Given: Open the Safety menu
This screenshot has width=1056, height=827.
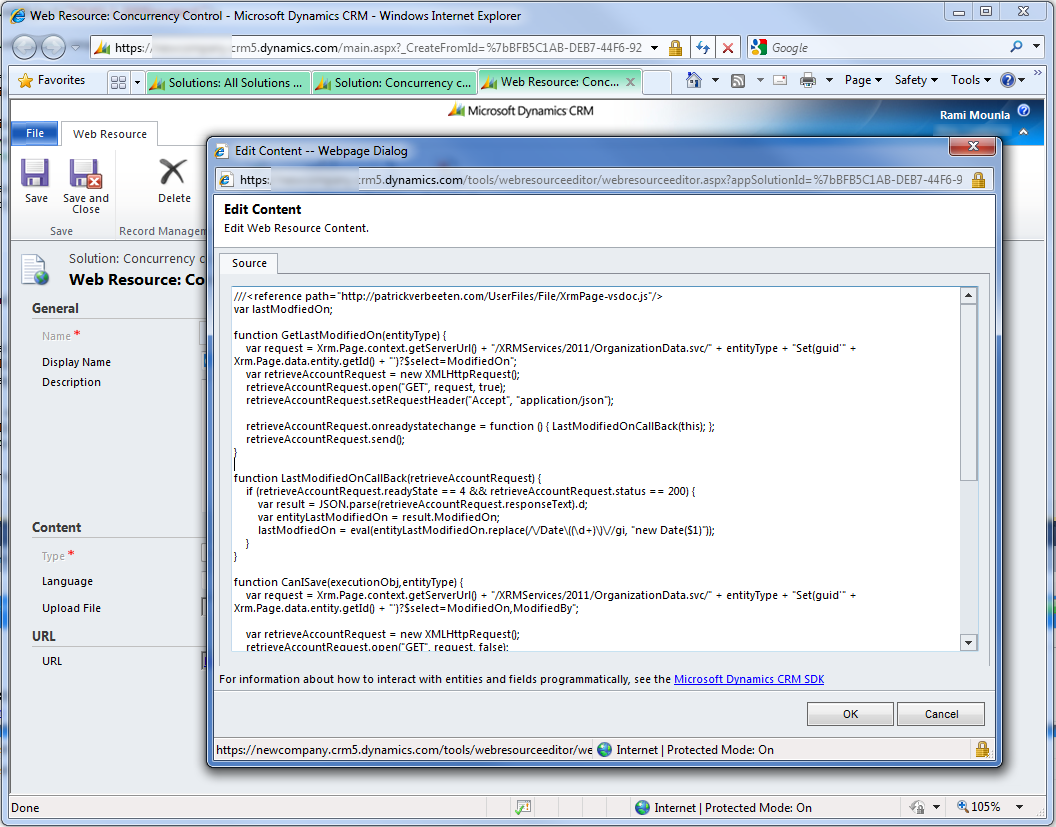Looking at the screenshot, I should tap(916, 80).
